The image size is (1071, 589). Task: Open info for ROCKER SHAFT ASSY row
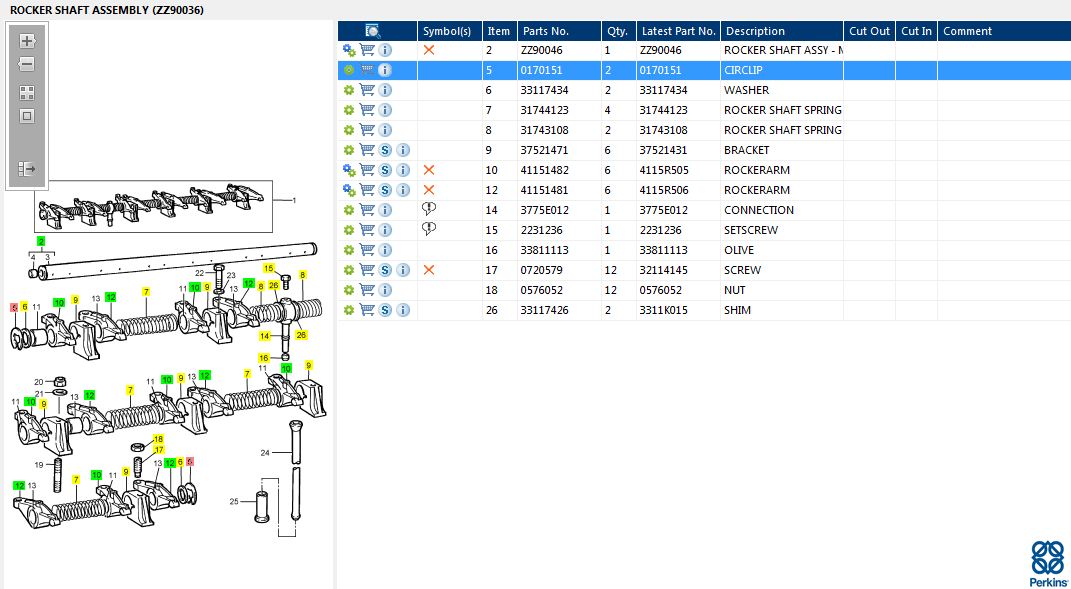click(385, 50)
